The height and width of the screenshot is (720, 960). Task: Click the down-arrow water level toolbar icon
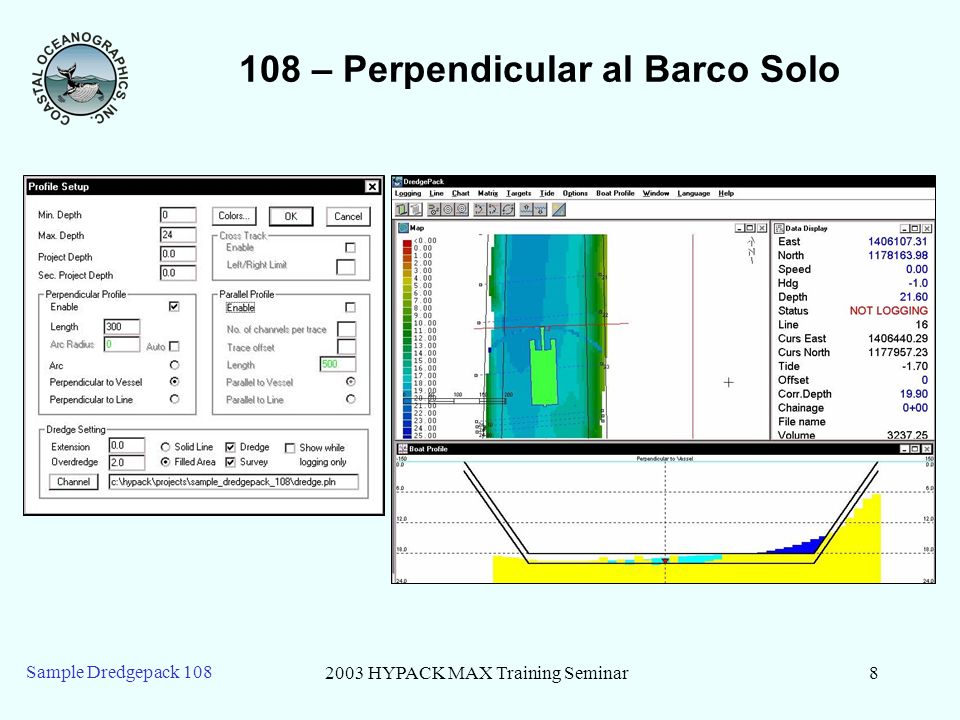coord(540,209)
